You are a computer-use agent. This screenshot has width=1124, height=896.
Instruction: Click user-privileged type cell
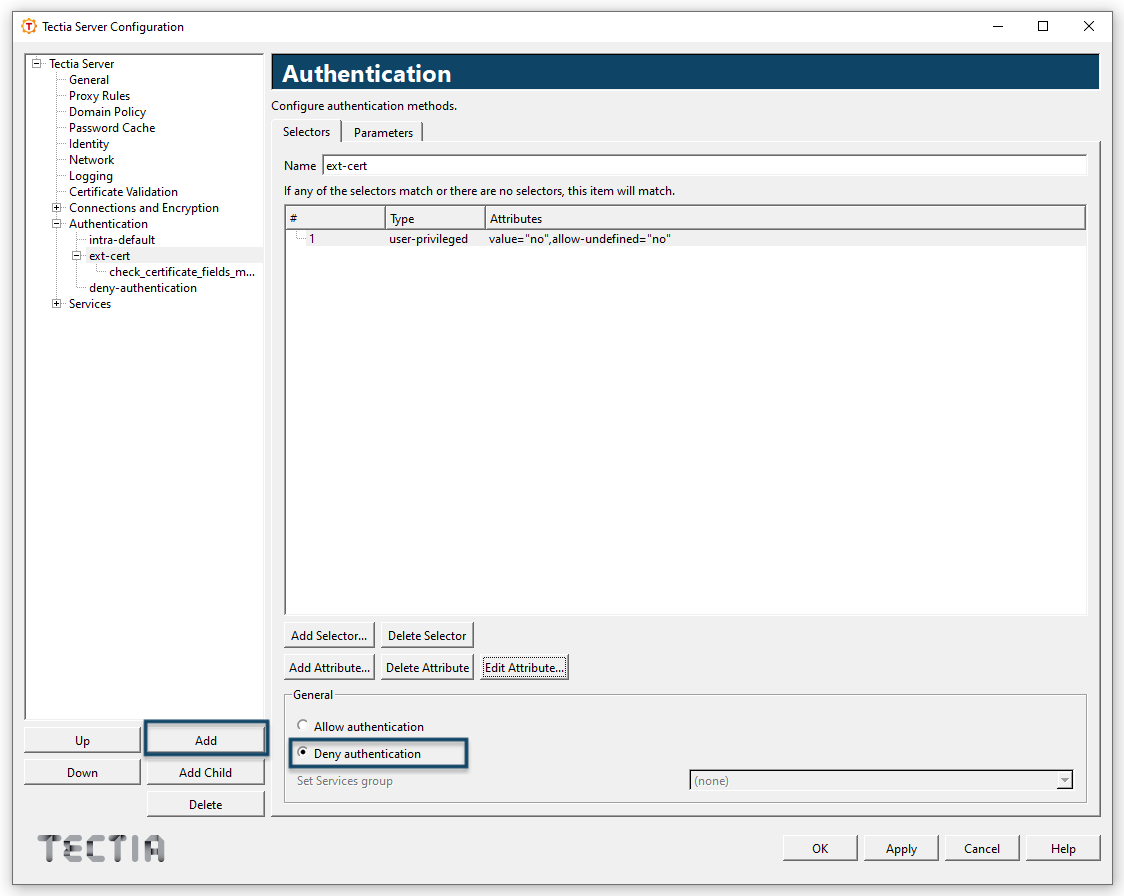point(429,239)
